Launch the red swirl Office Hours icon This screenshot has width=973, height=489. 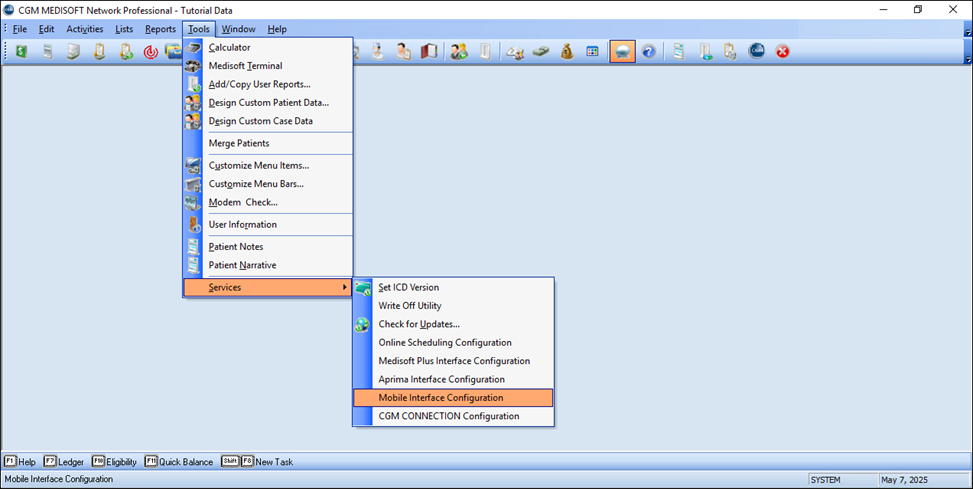pos(151,52)
